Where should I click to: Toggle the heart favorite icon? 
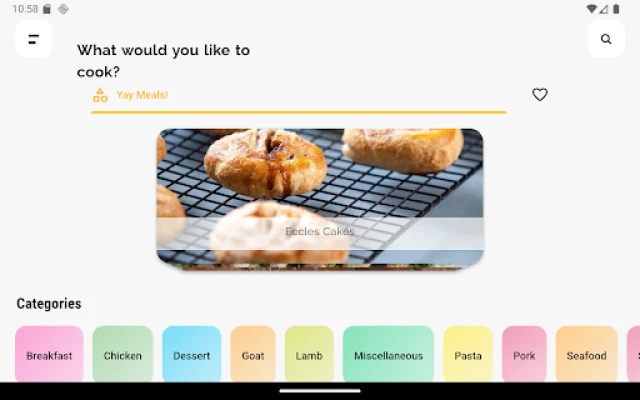[x=540, y=95]
